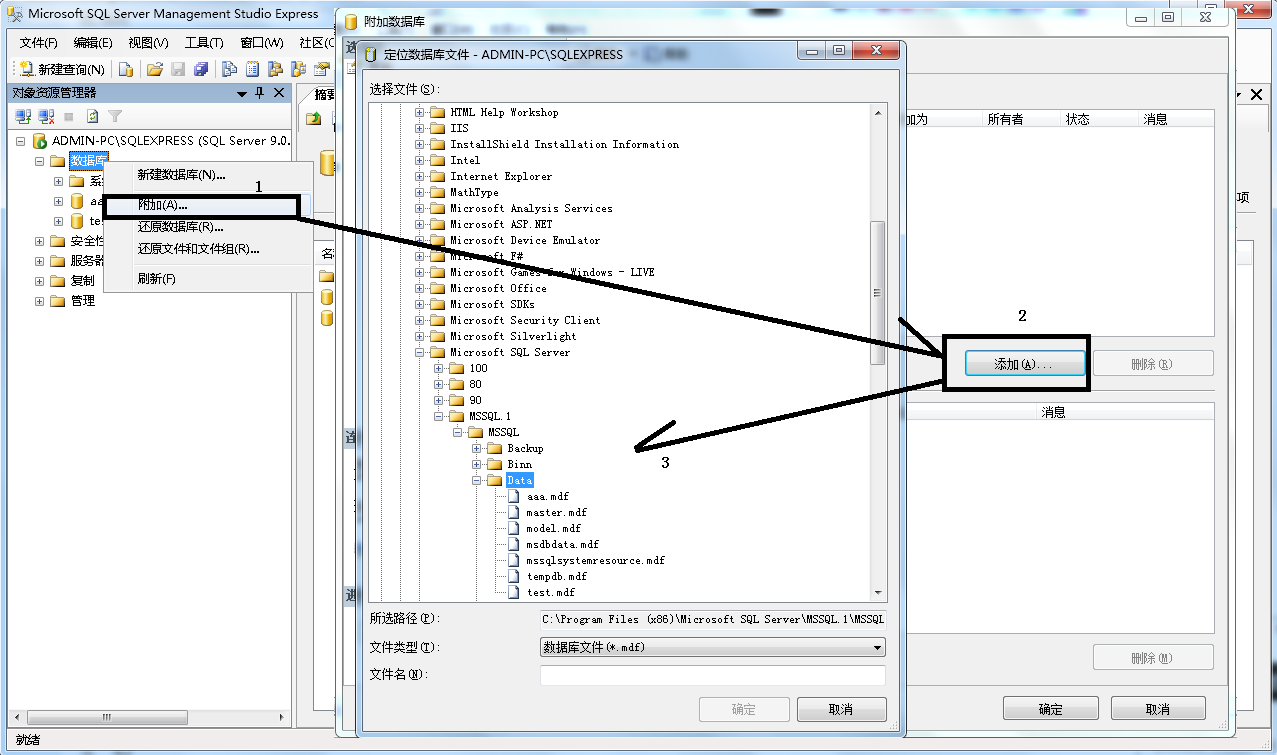Image resolution: width=1277 pixels, height=755 pixels.
Task: Click the Up folder icon in summary pane
Action: tap(314, 118)
